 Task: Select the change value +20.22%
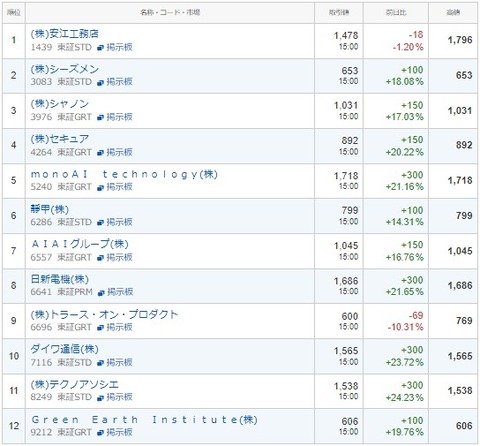coord(405,152)
